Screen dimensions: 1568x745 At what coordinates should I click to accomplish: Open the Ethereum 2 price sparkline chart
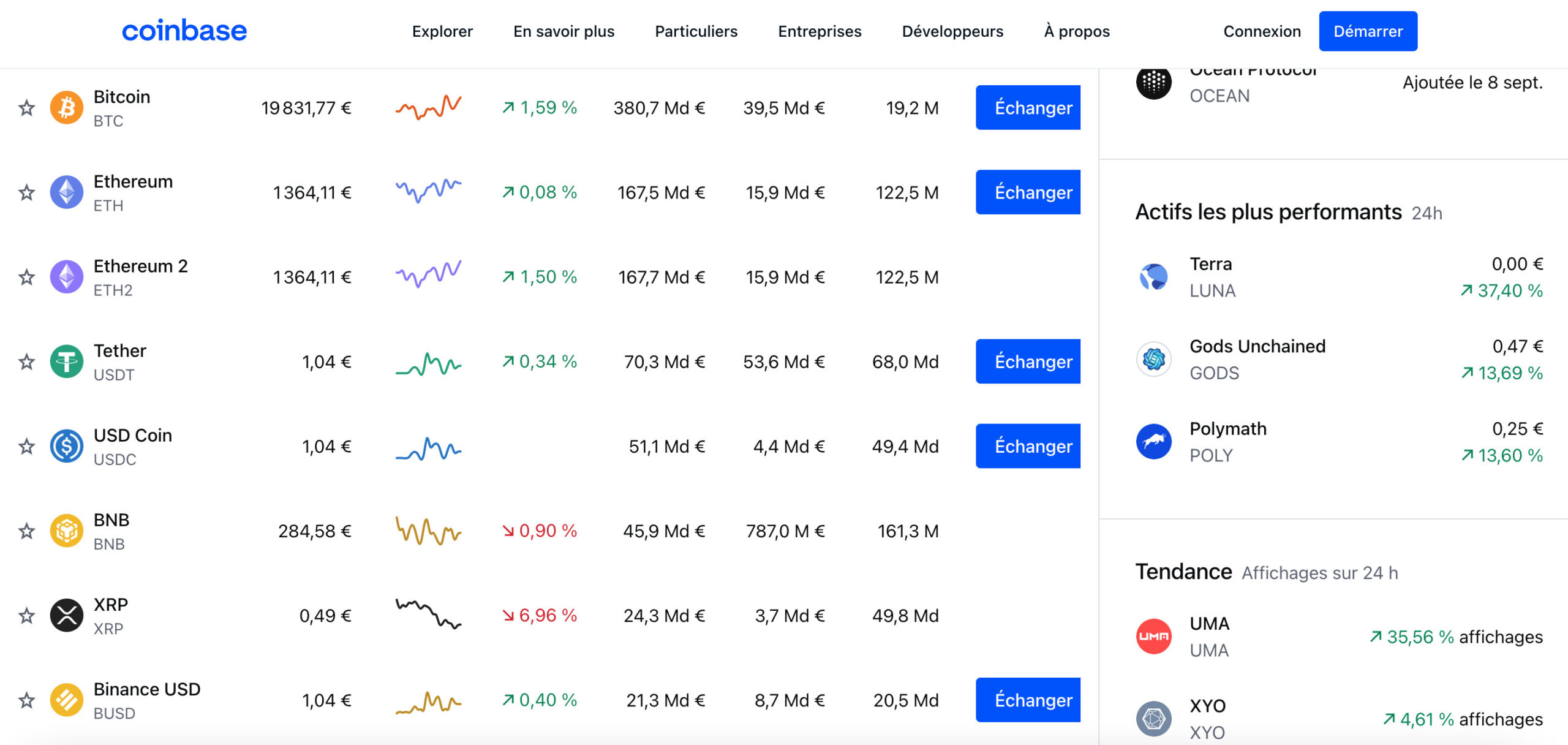point(428,274)
